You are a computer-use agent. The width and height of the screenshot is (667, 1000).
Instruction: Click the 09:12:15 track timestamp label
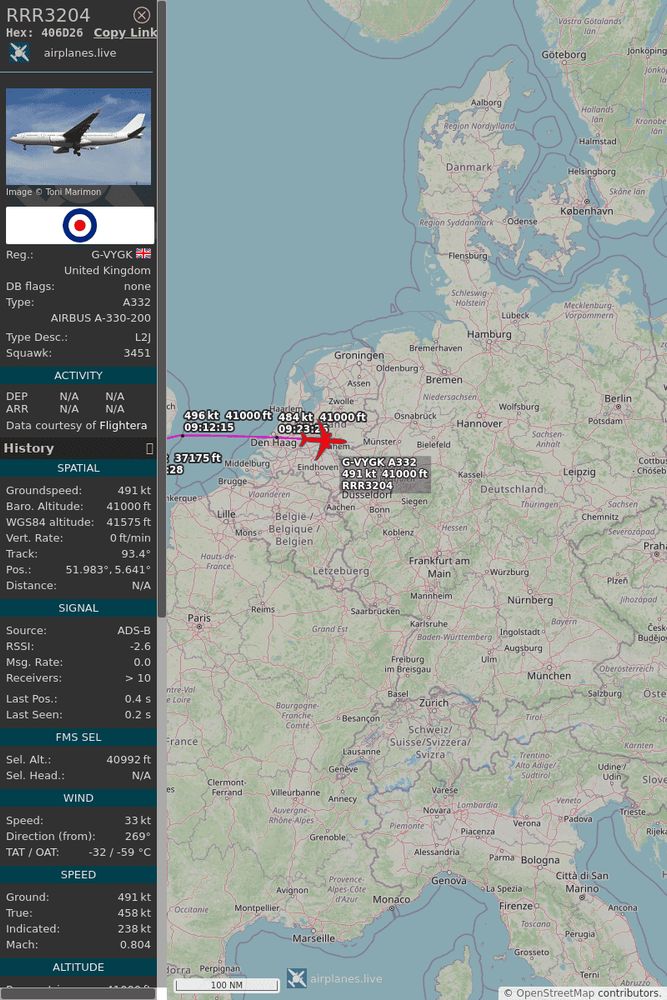click(x=209, y=427)
